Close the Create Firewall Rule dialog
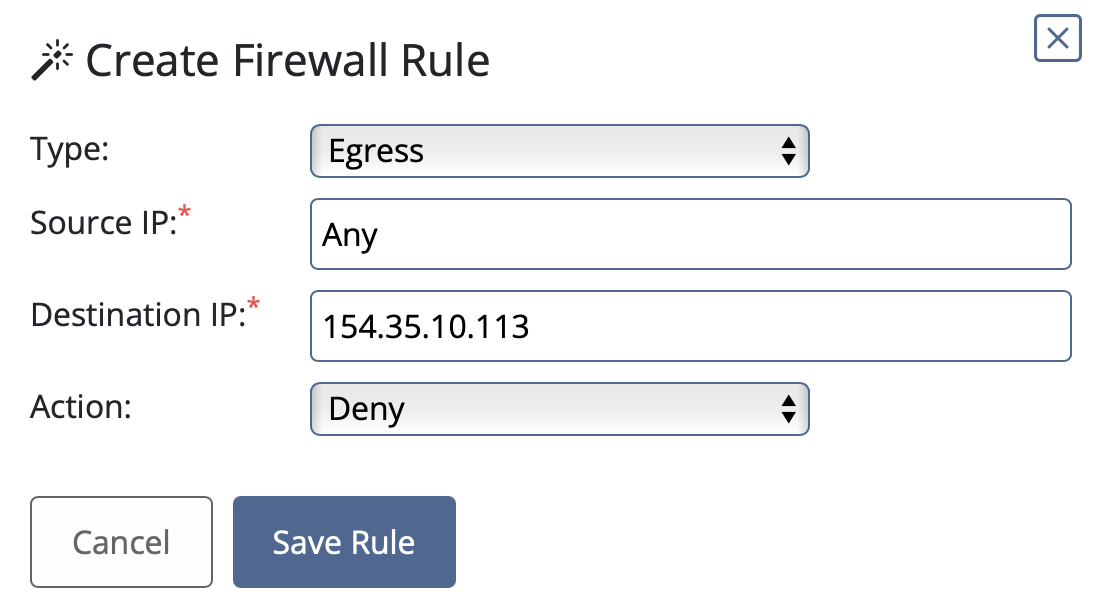Viewport: 1102px width, 616px height. [x=1057, y=38]
